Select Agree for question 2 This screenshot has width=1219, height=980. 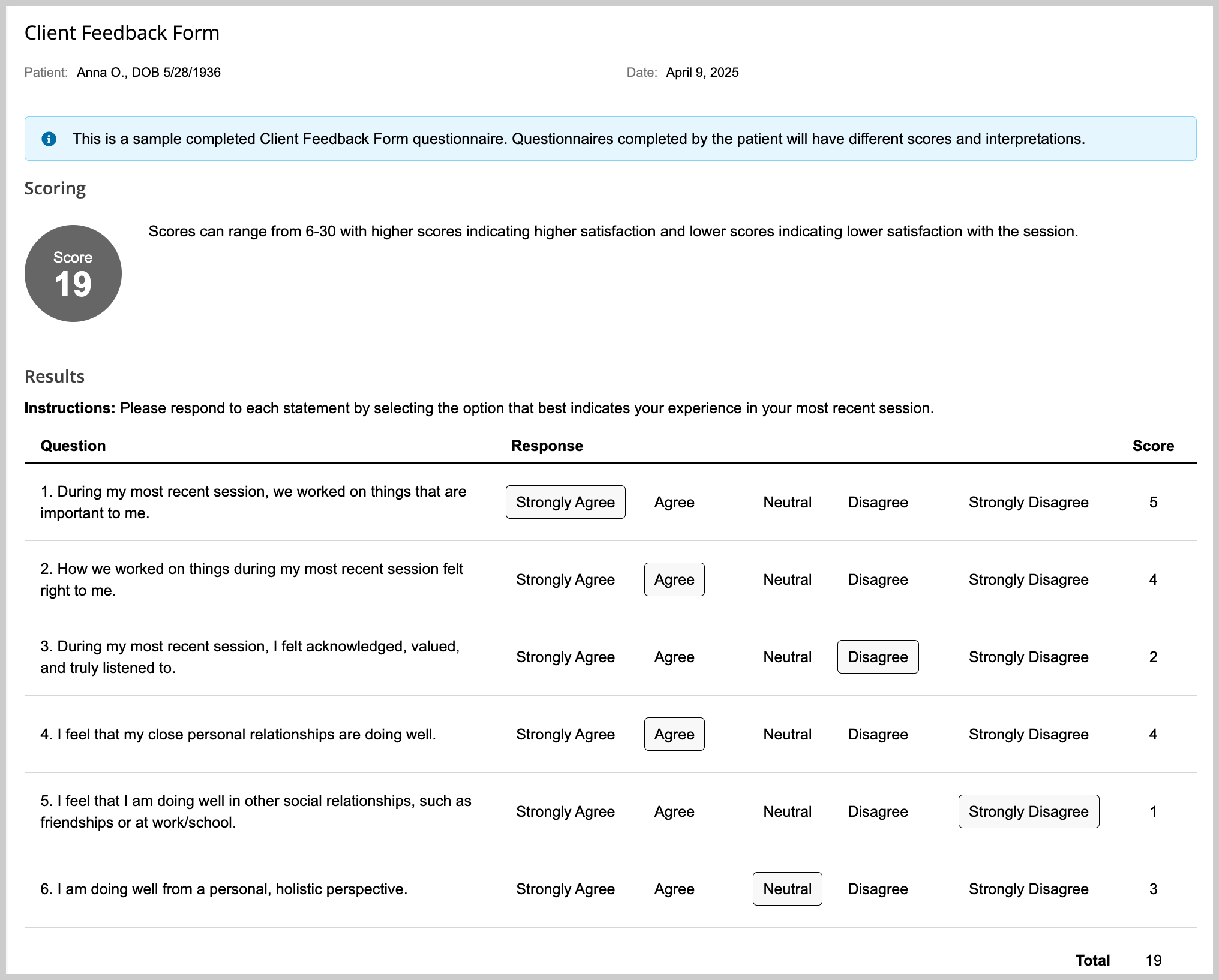pos(674,579)
